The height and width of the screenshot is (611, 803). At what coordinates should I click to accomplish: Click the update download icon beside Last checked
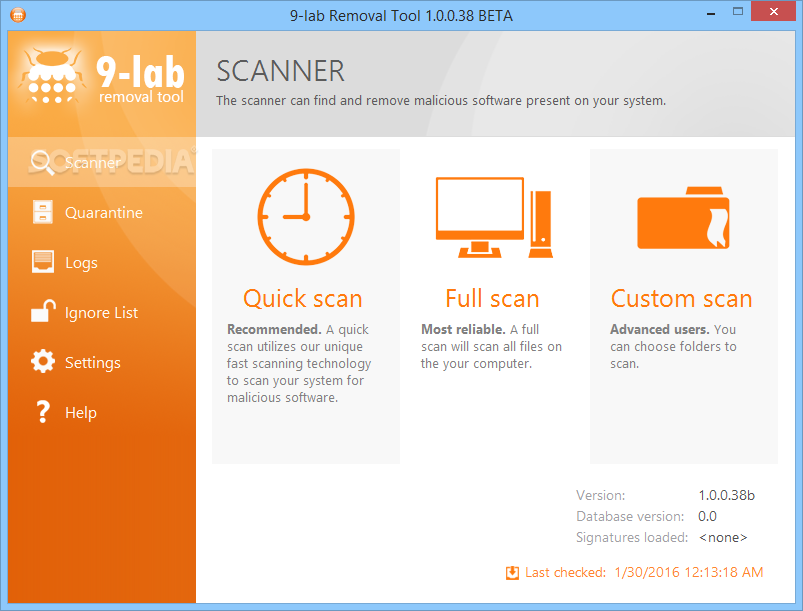(x=512, y=573)
